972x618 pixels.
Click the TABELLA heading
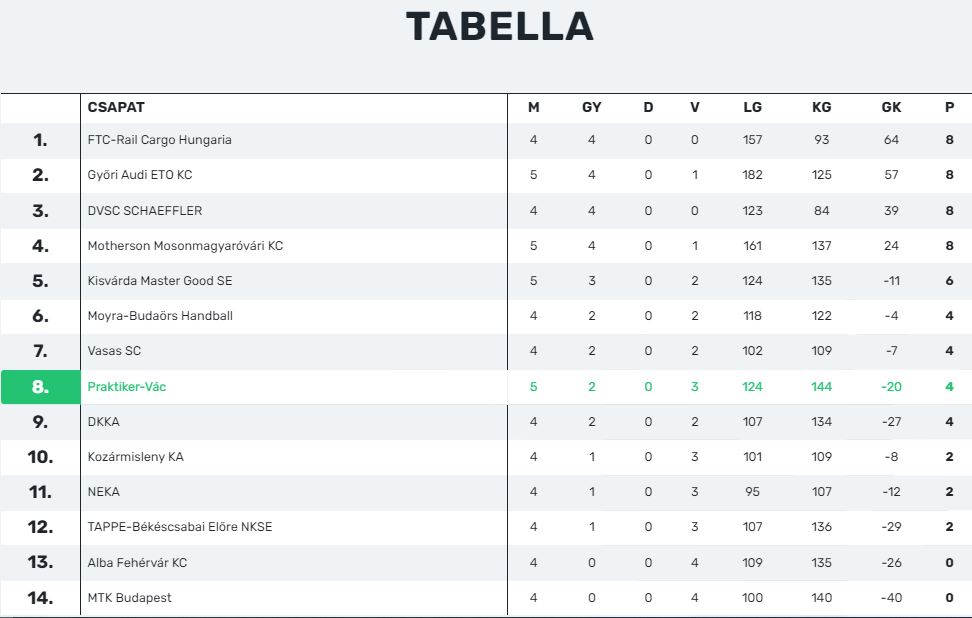pos(500,26)
